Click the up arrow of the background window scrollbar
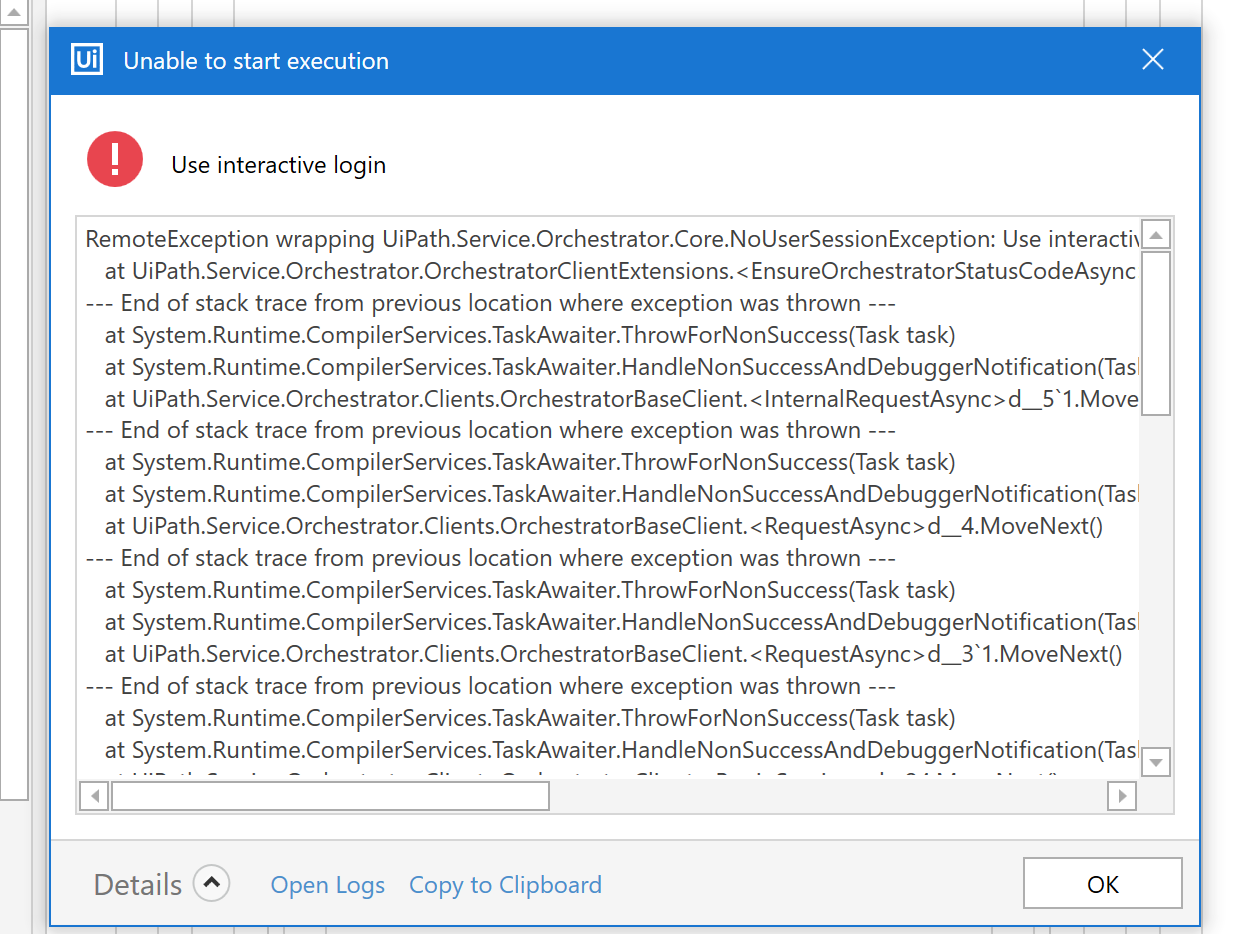1238x934 pixels. pos(14,13)
